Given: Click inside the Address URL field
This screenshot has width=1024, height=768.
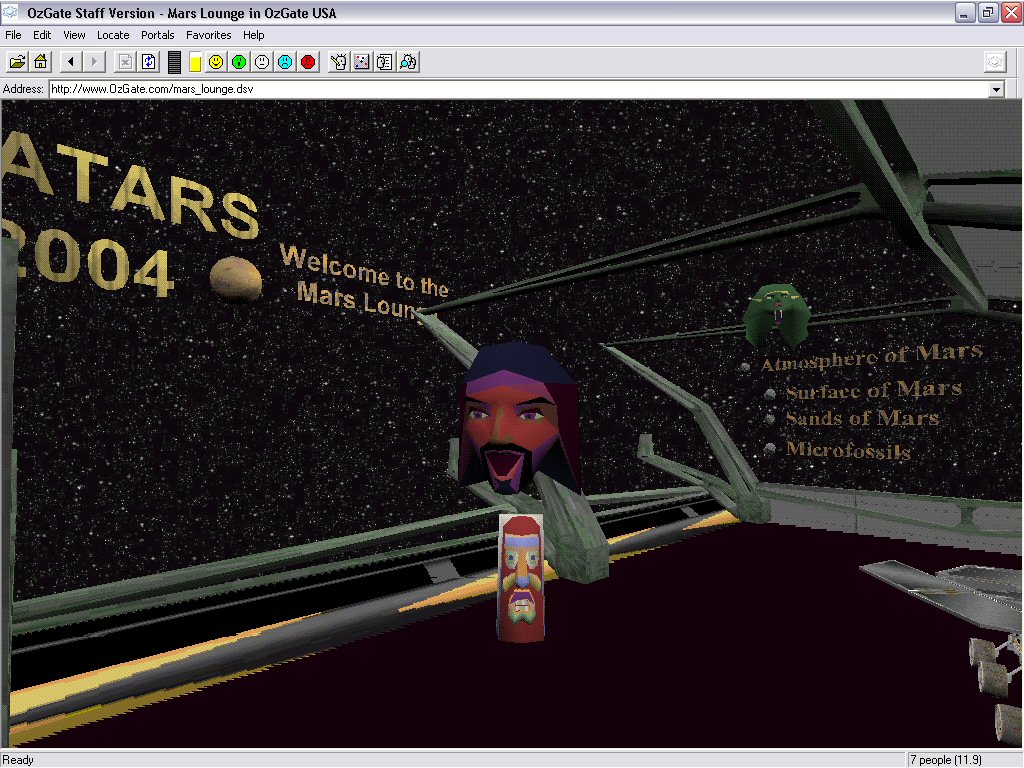Looking at the screenshot, I should pos(500,89).
